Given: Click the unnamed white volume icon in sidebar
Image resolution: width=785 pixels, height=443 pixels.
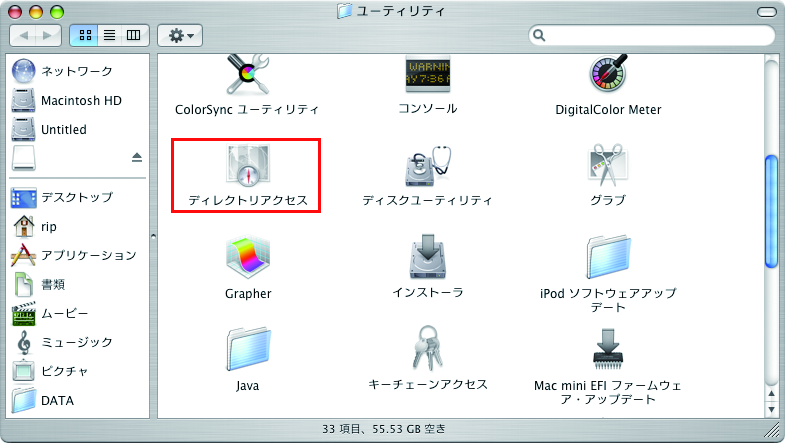Looking at the screenshot, I should click(24, 158).
